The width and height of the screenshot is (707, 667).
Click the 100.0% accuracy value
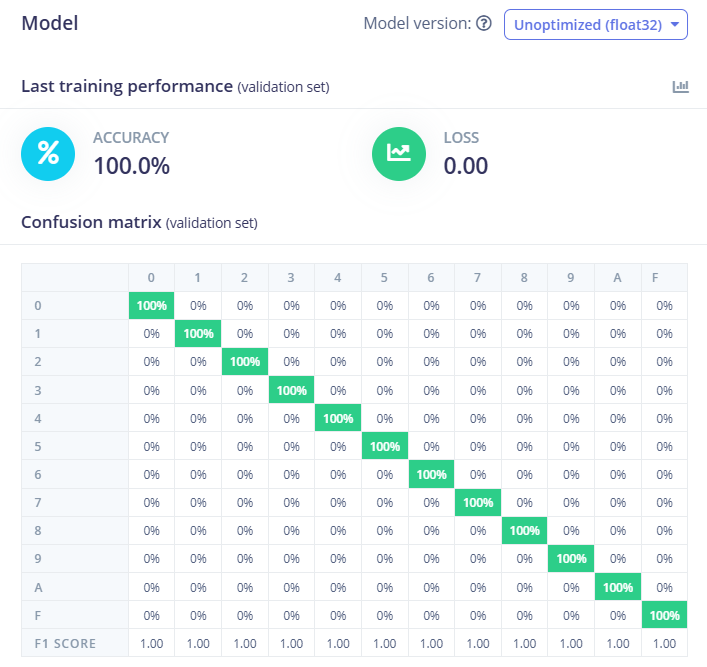[x=131, y=166]
